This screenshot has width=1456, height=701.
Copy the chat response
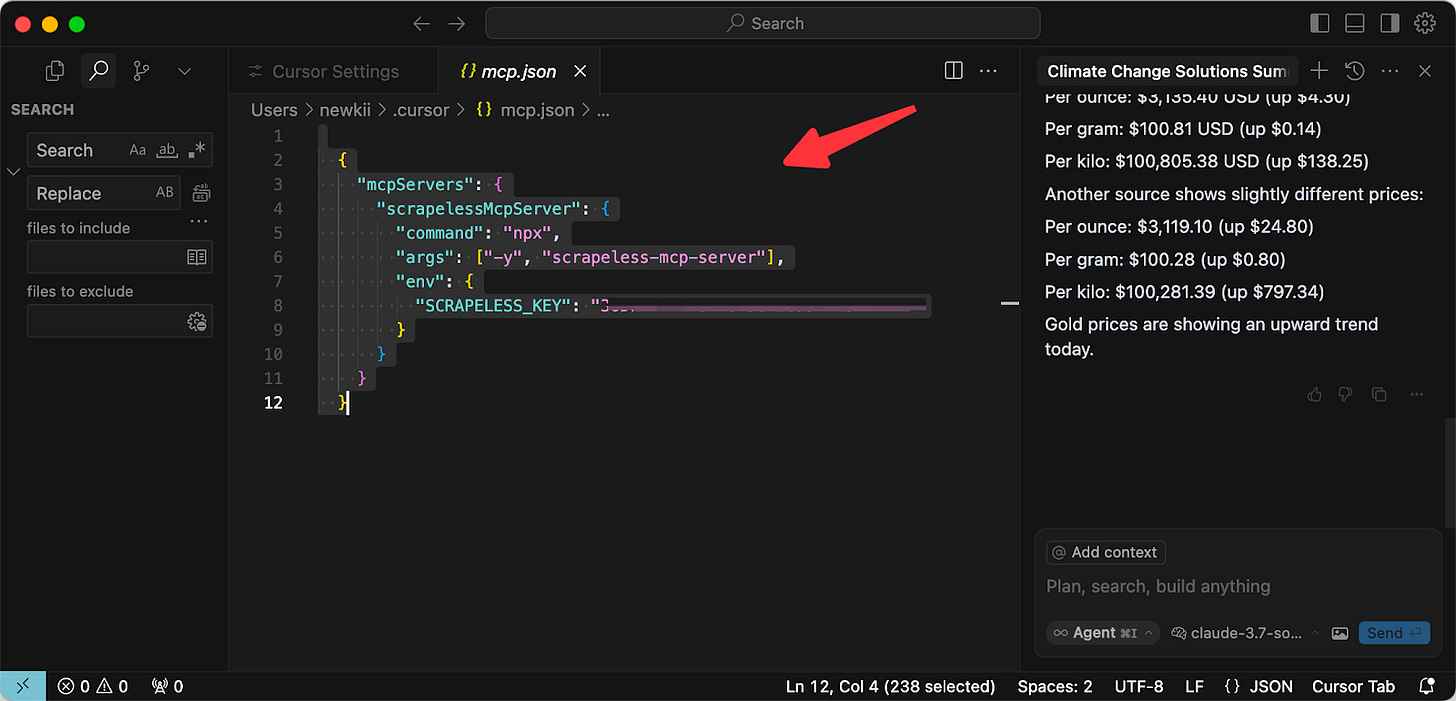[1379, 394]
